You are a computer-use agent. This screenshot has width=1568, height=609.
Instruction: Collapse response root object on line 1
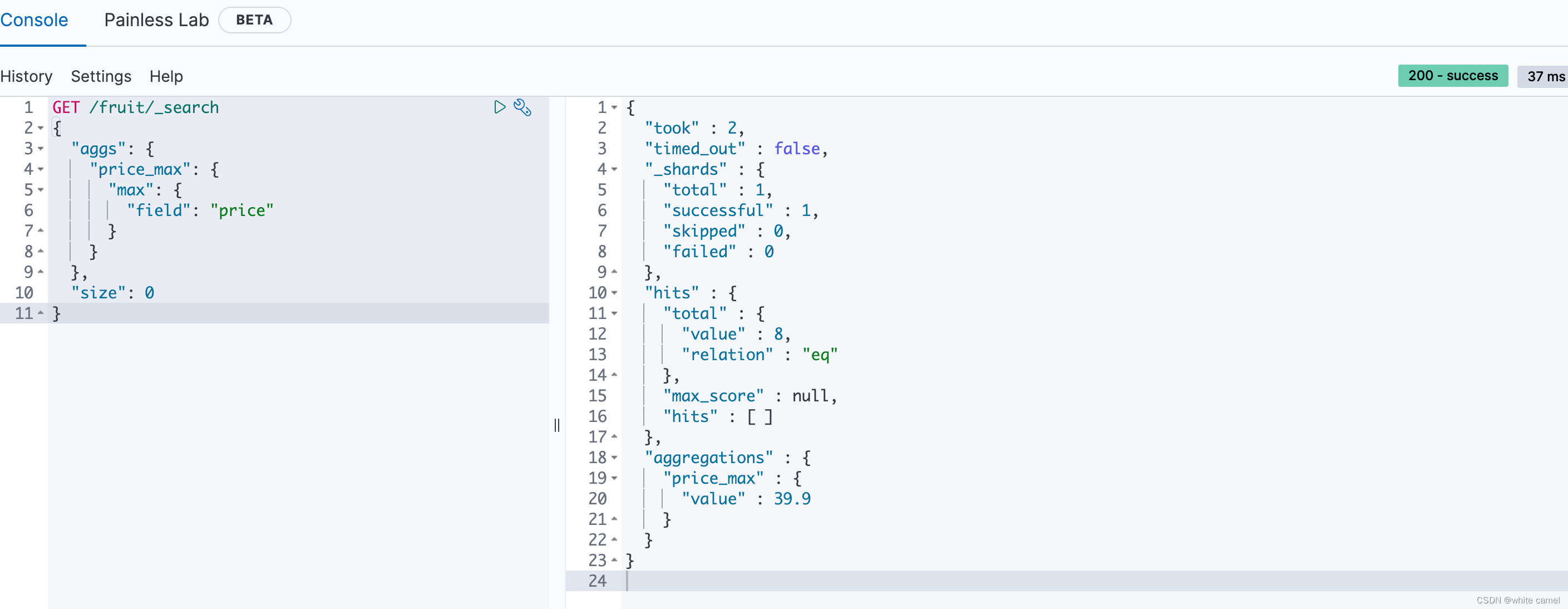pos(615,108)
